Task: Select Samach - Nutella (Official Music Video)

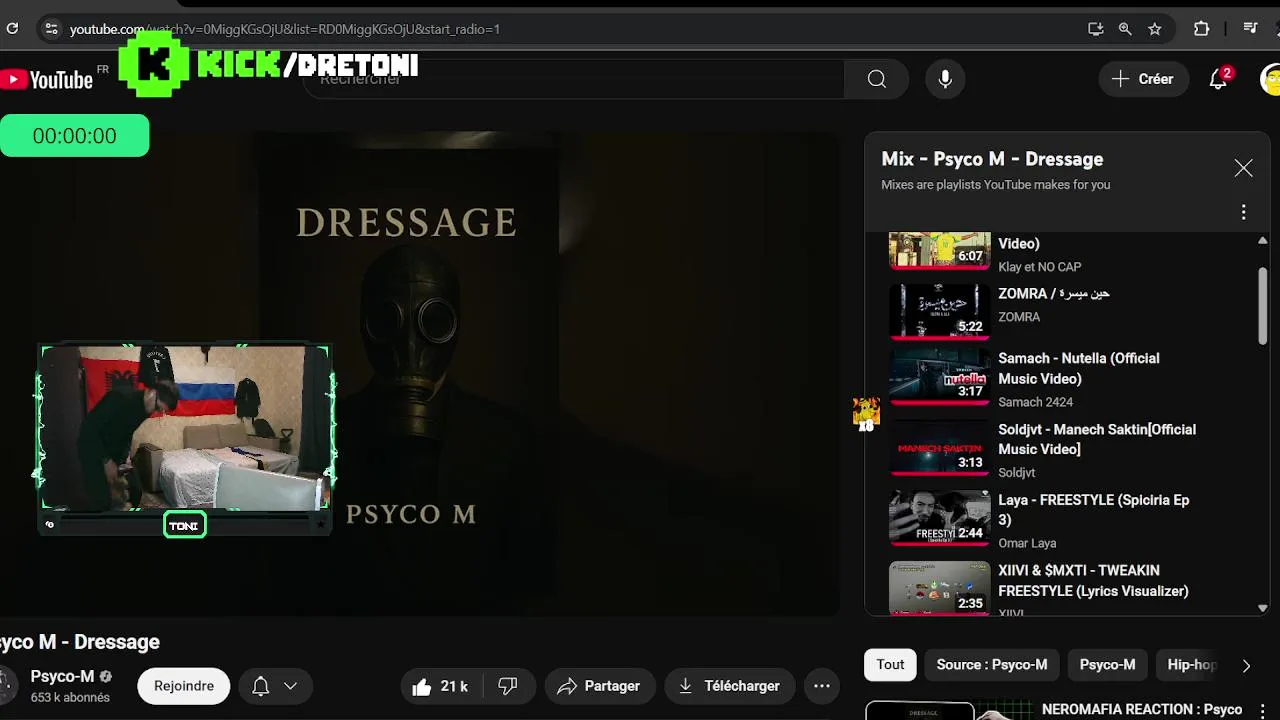Action: 1079,368
